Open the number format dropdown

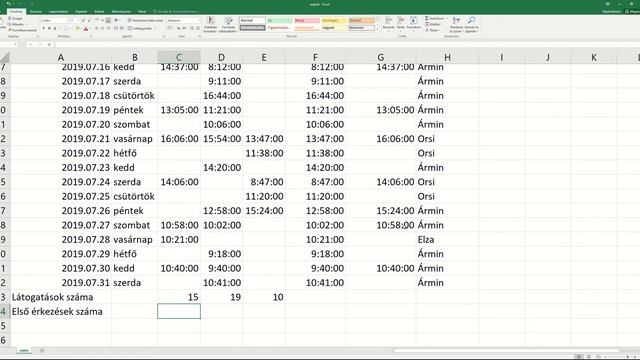point(198,20)
